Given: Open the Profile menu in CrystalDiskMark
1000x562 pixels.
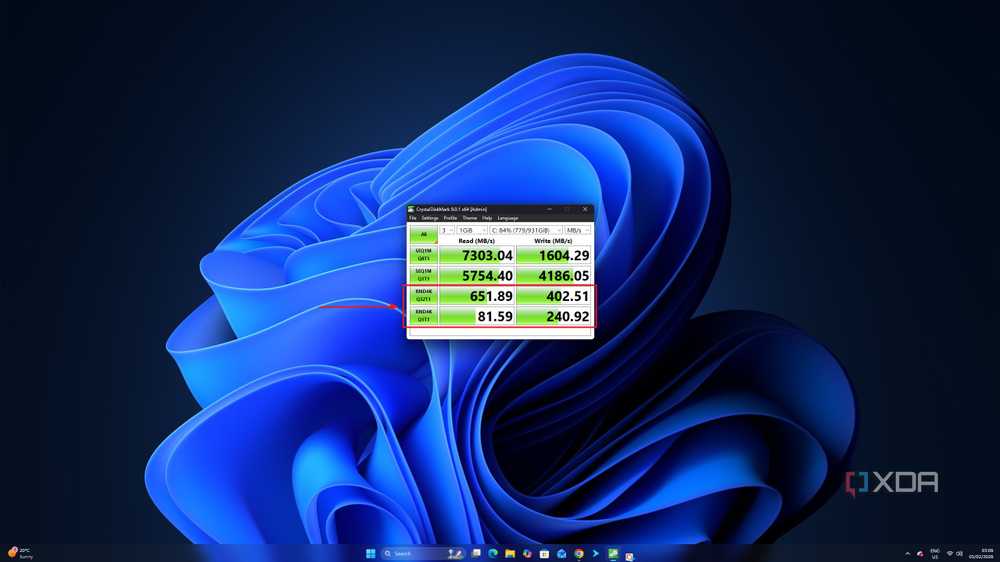Looking at the screenshot, I should click(450, 218).
